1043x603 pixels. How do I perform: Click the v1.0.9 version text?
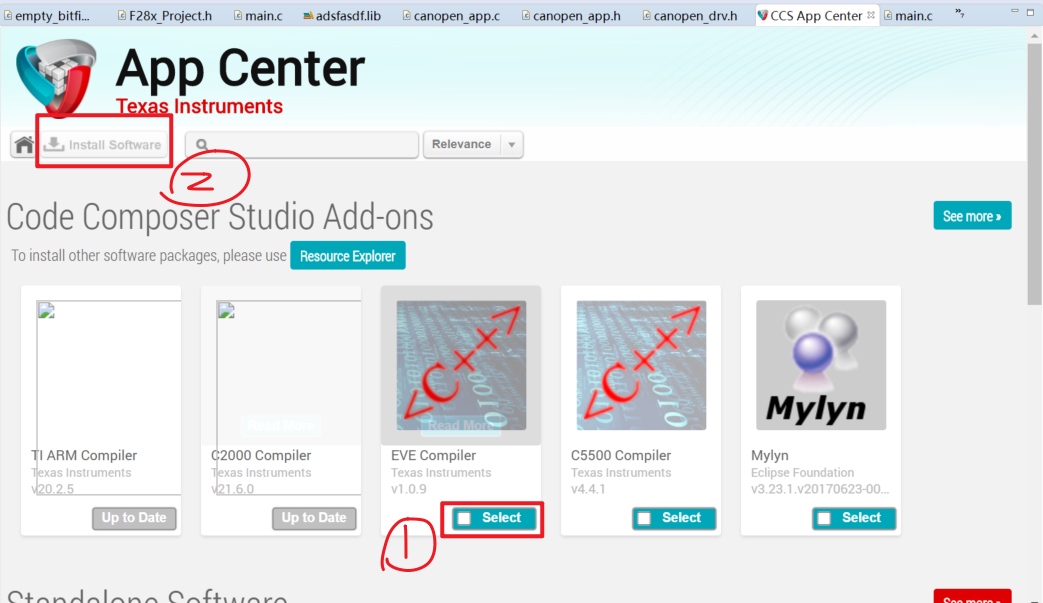(408, 489)
